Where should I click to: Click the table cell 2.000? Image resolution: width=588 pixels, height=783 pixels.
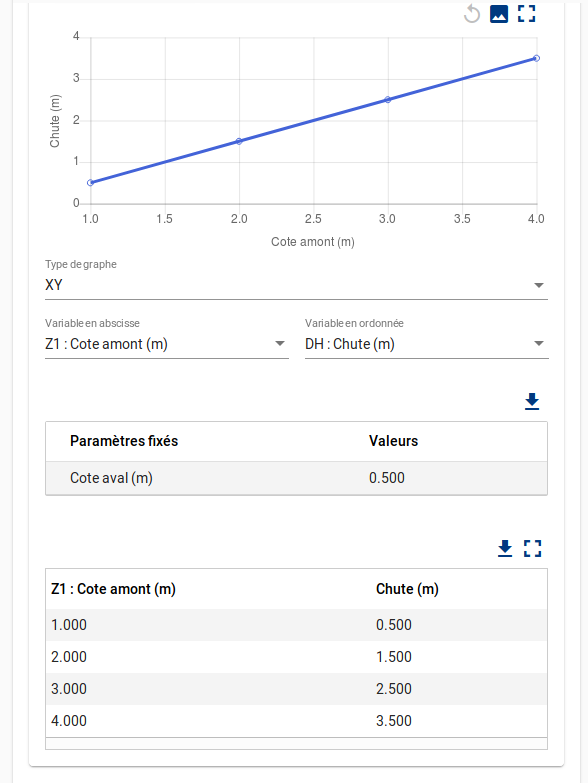[69, 657]
